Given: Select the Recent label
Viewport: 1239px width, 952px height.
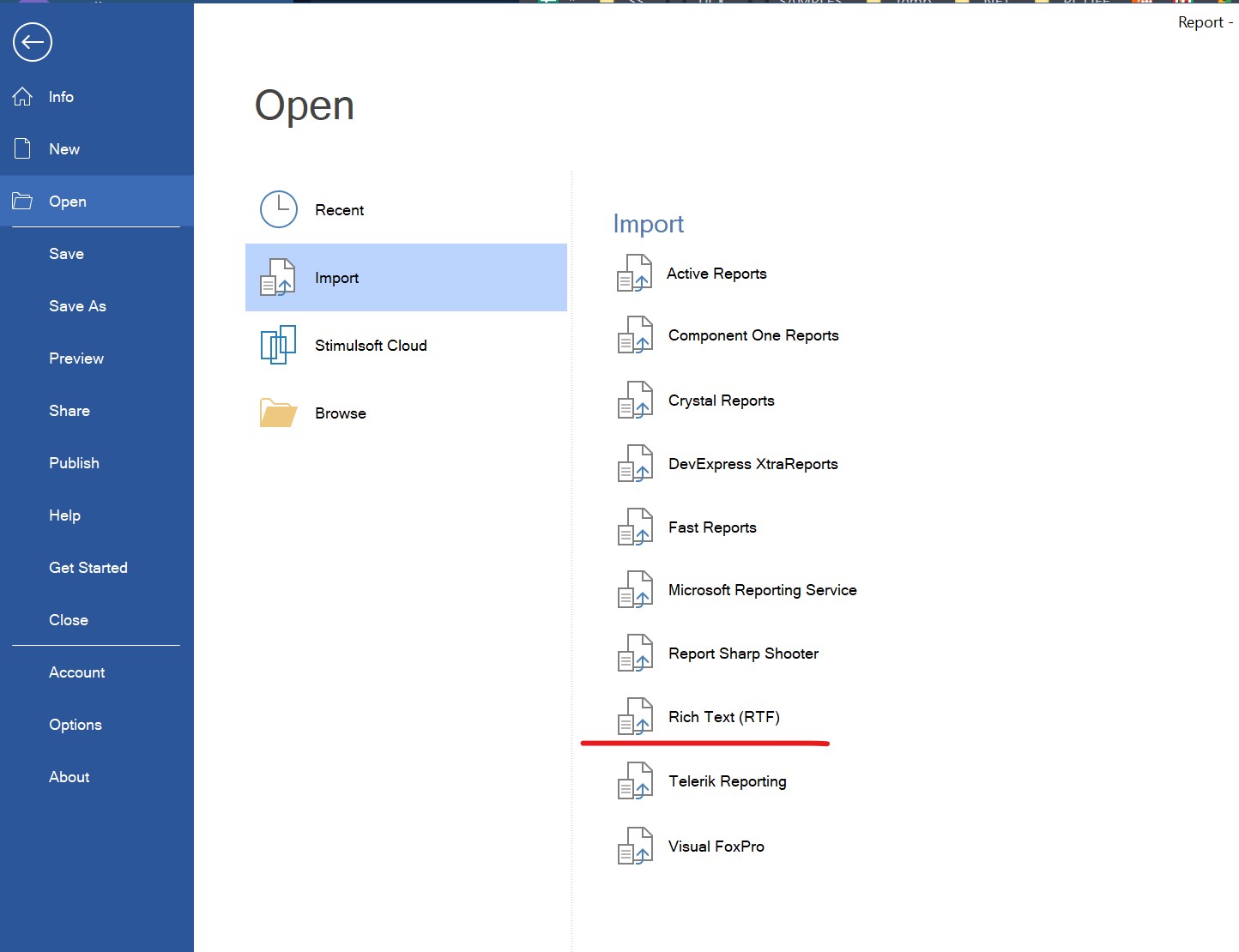Looking at the screenshot, I should pos(340,210).
